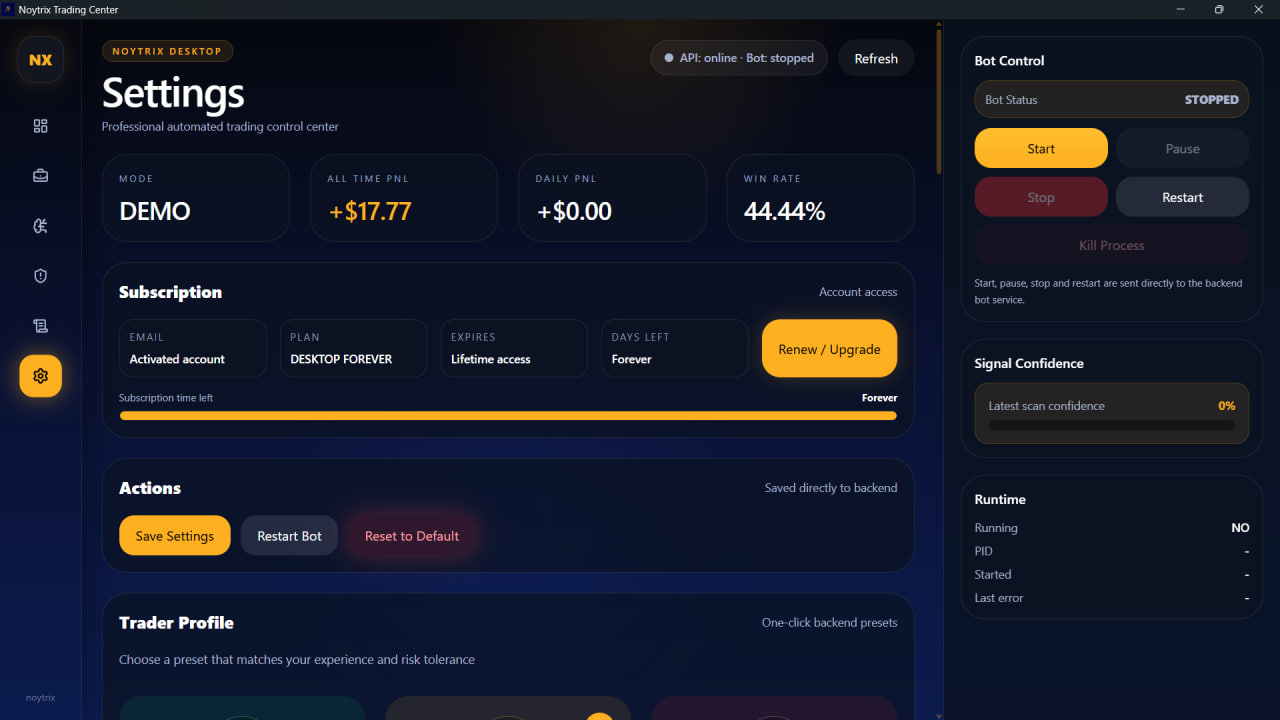Click the MODE DEMO card
Viewport: 1280px width, 720px height.
[196, 198]
